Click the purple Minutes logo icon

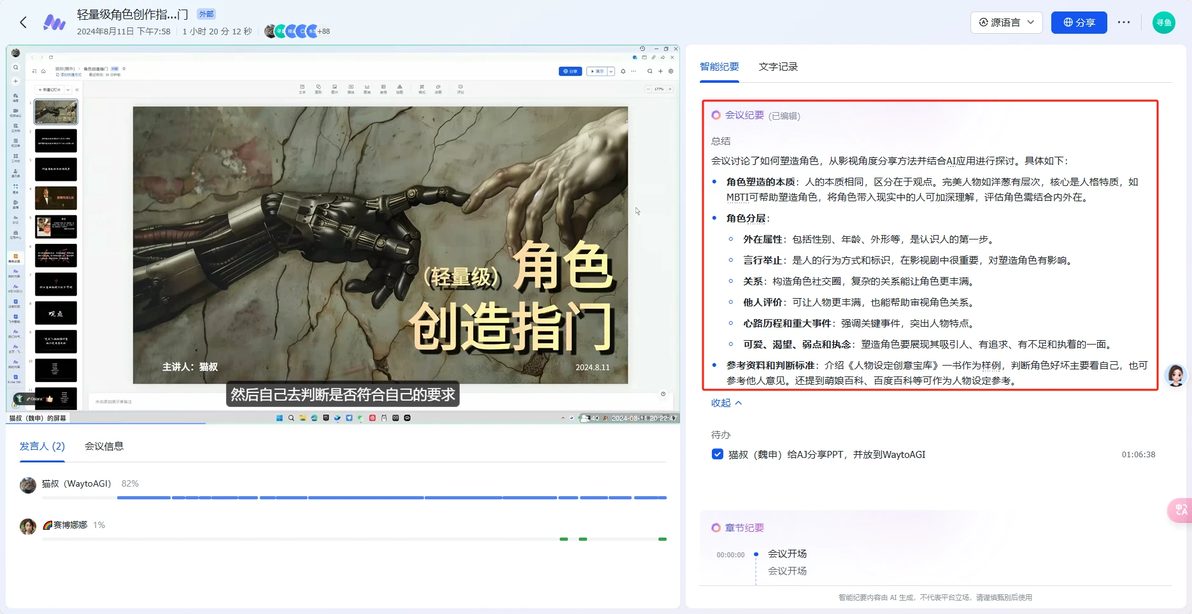click(x=54, y=22)
